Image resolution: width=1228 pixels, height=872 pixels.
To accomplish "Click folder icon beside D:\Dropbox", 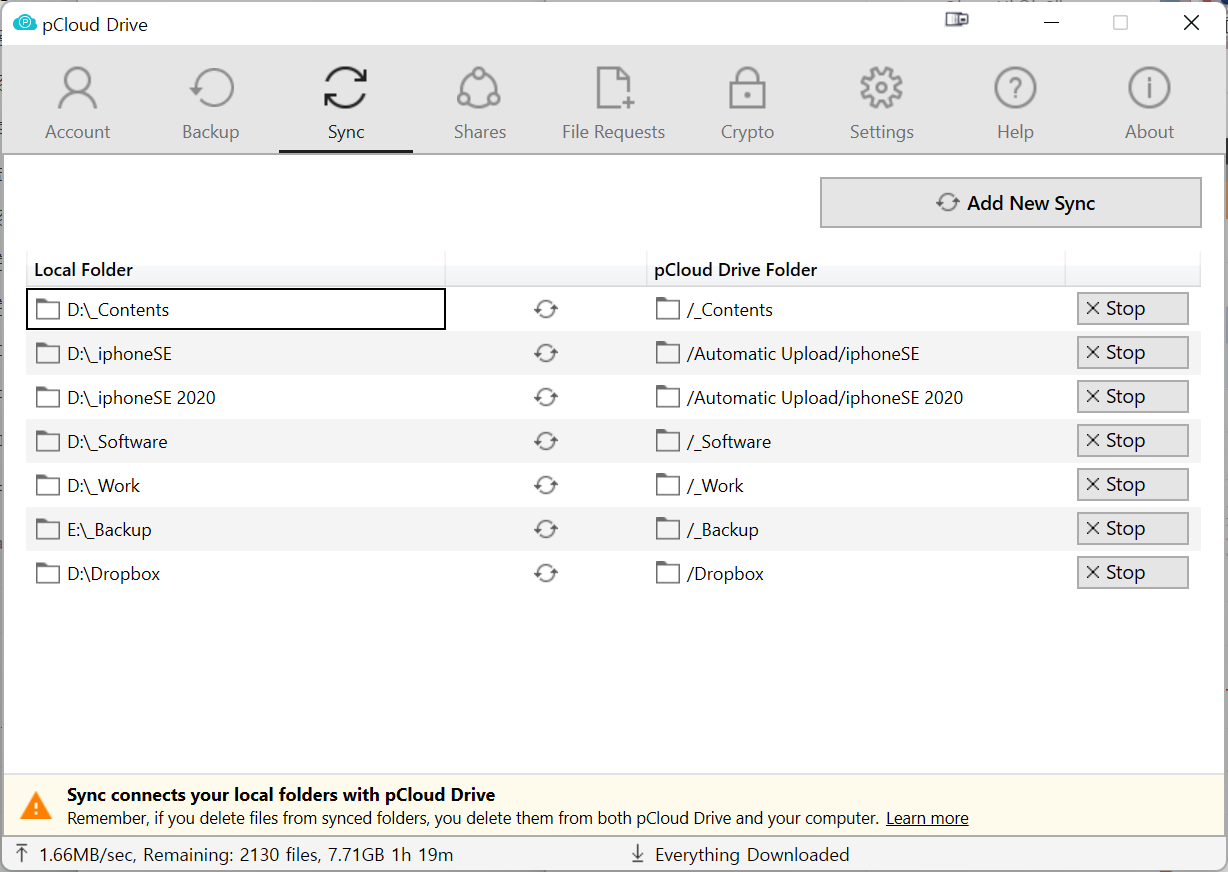I will [x=48, y=573].
